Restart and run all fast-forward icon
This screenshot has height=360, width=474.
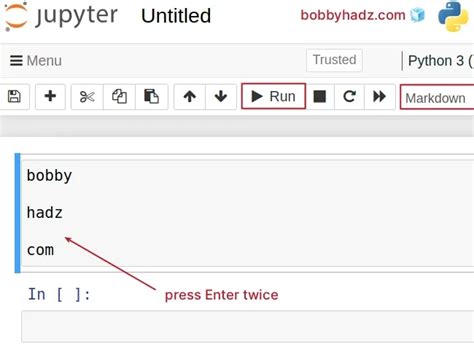[x=379, y=97]
